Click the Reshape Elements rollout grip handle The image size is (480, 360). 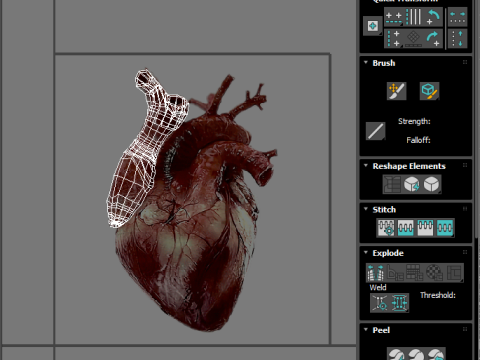click(x=465, y=166)
